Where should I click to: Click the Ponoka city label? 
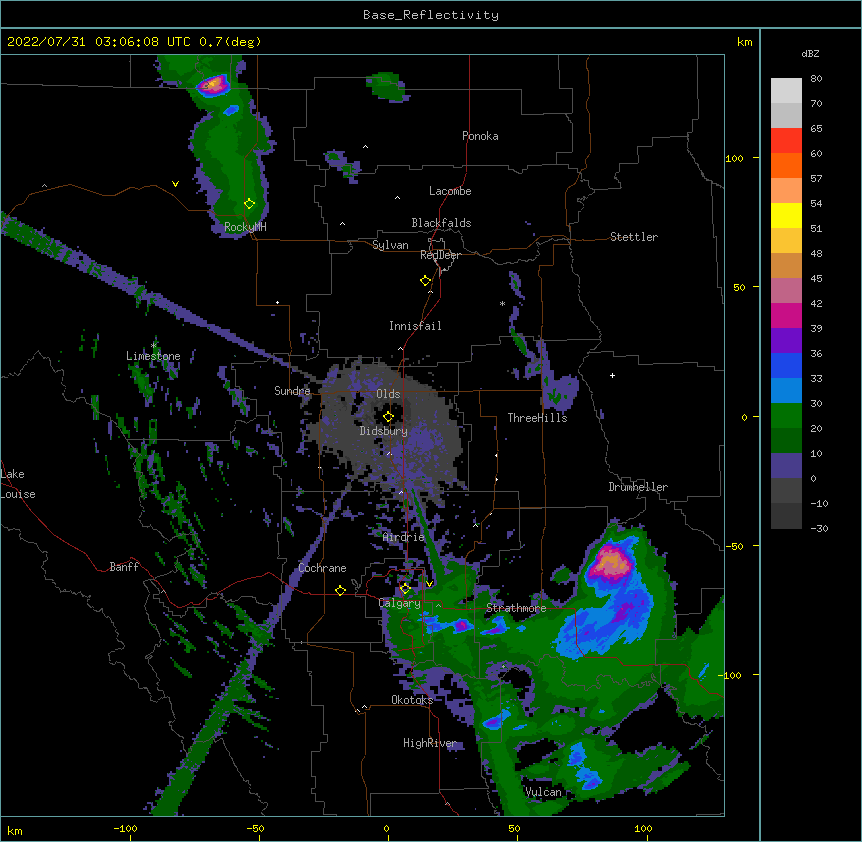(x=480, y=136)
